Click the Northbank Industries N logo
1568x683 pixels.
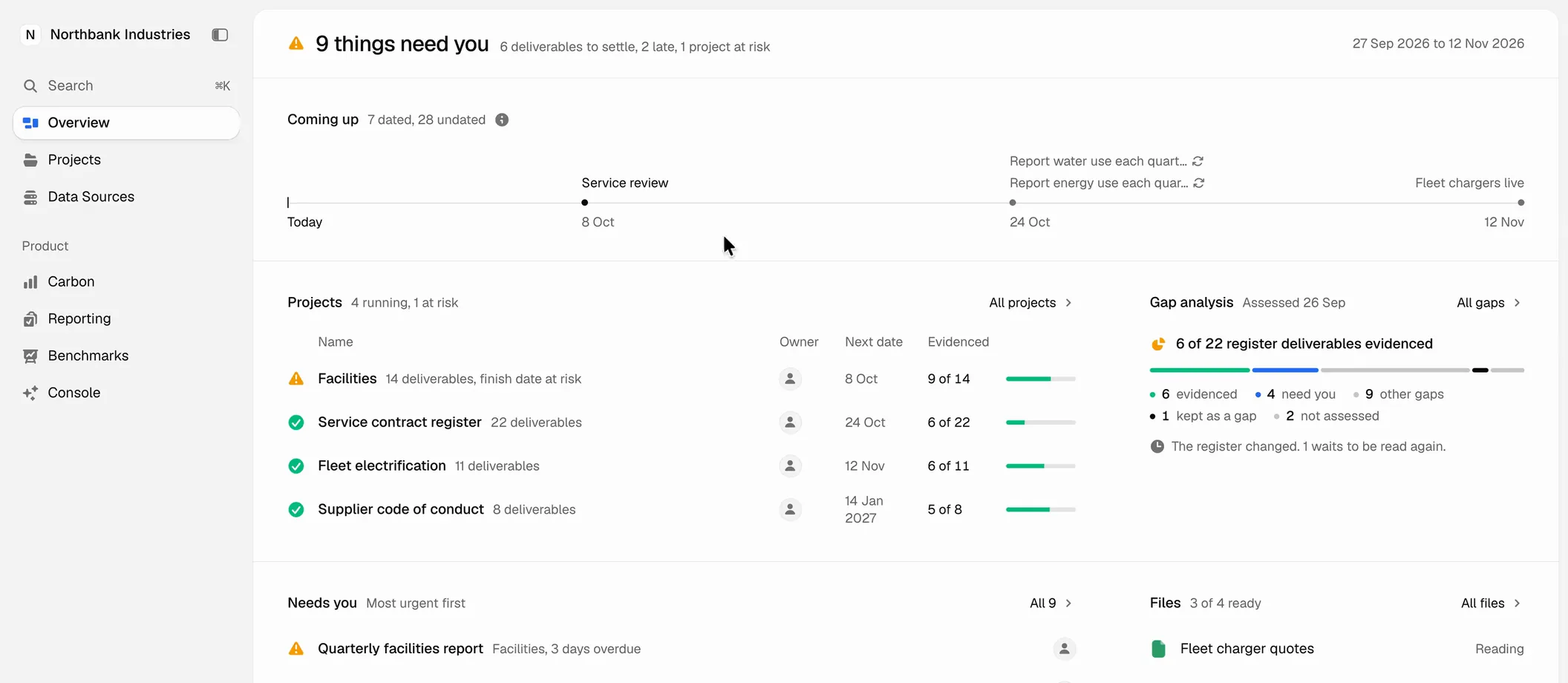pyautogui.click(x=30, y=35)
